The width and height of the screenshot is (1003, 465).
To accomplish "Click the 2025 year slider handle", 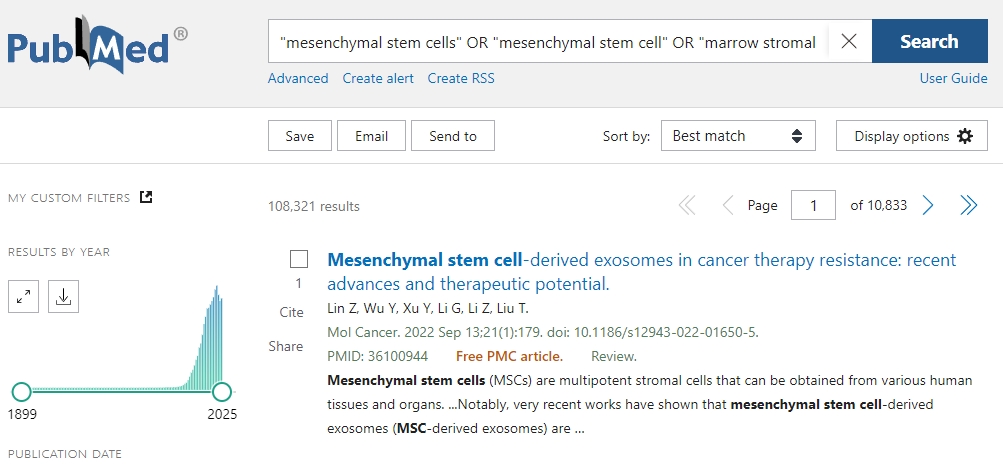I will (x=222, y=391).
